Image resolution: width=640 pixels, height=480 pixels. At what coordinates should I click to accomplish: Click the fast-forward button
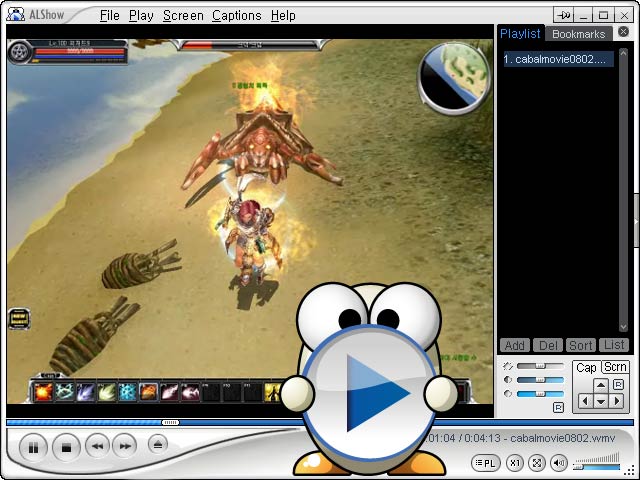click(x=125, y=446)
